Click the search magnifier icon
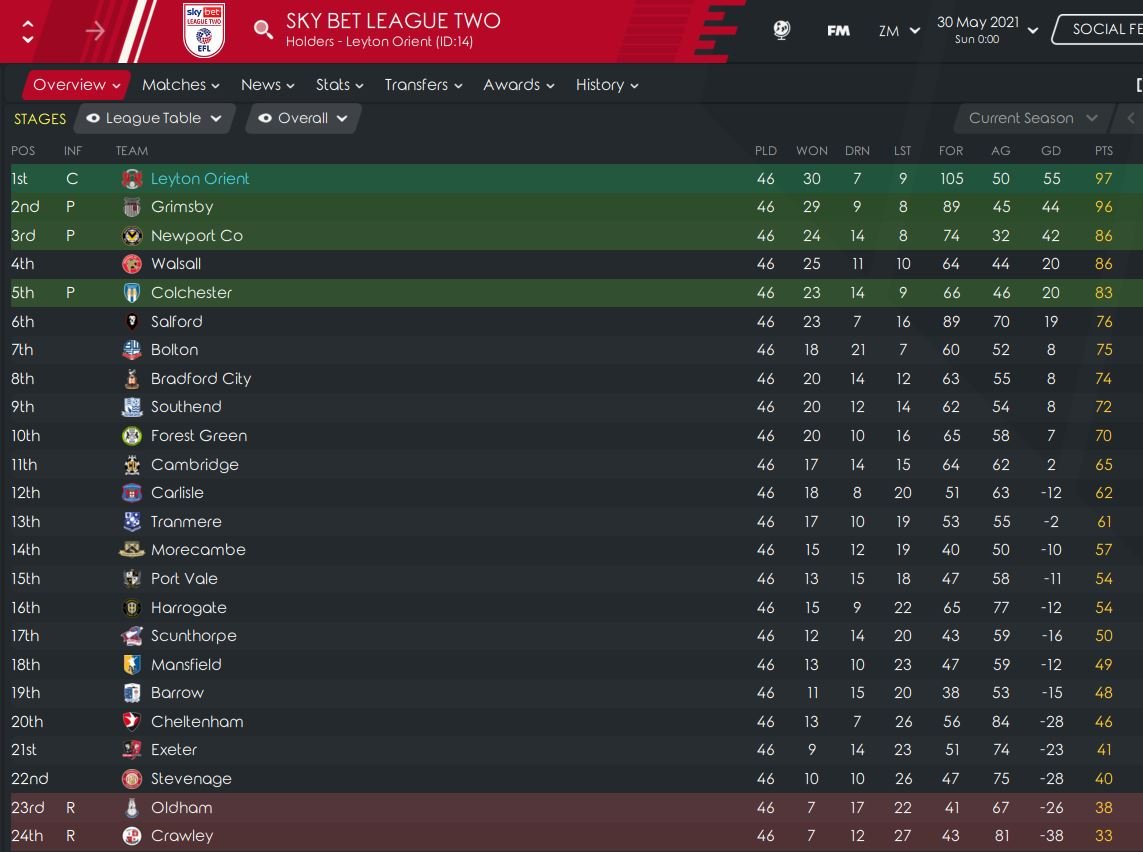 pos(263,30)
